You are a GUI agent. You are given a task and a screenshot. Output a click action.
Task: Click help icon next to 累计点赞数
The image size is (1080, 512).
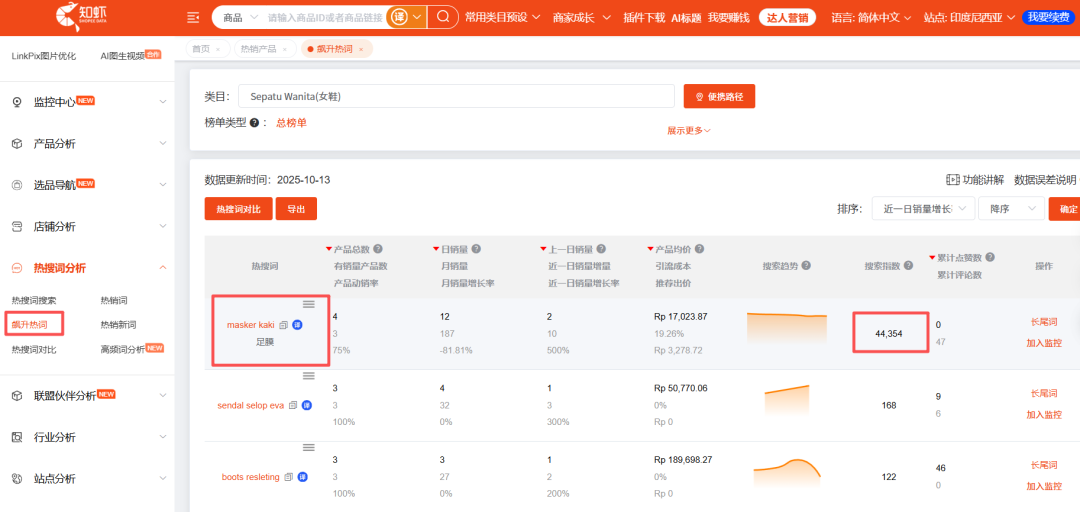990,257
